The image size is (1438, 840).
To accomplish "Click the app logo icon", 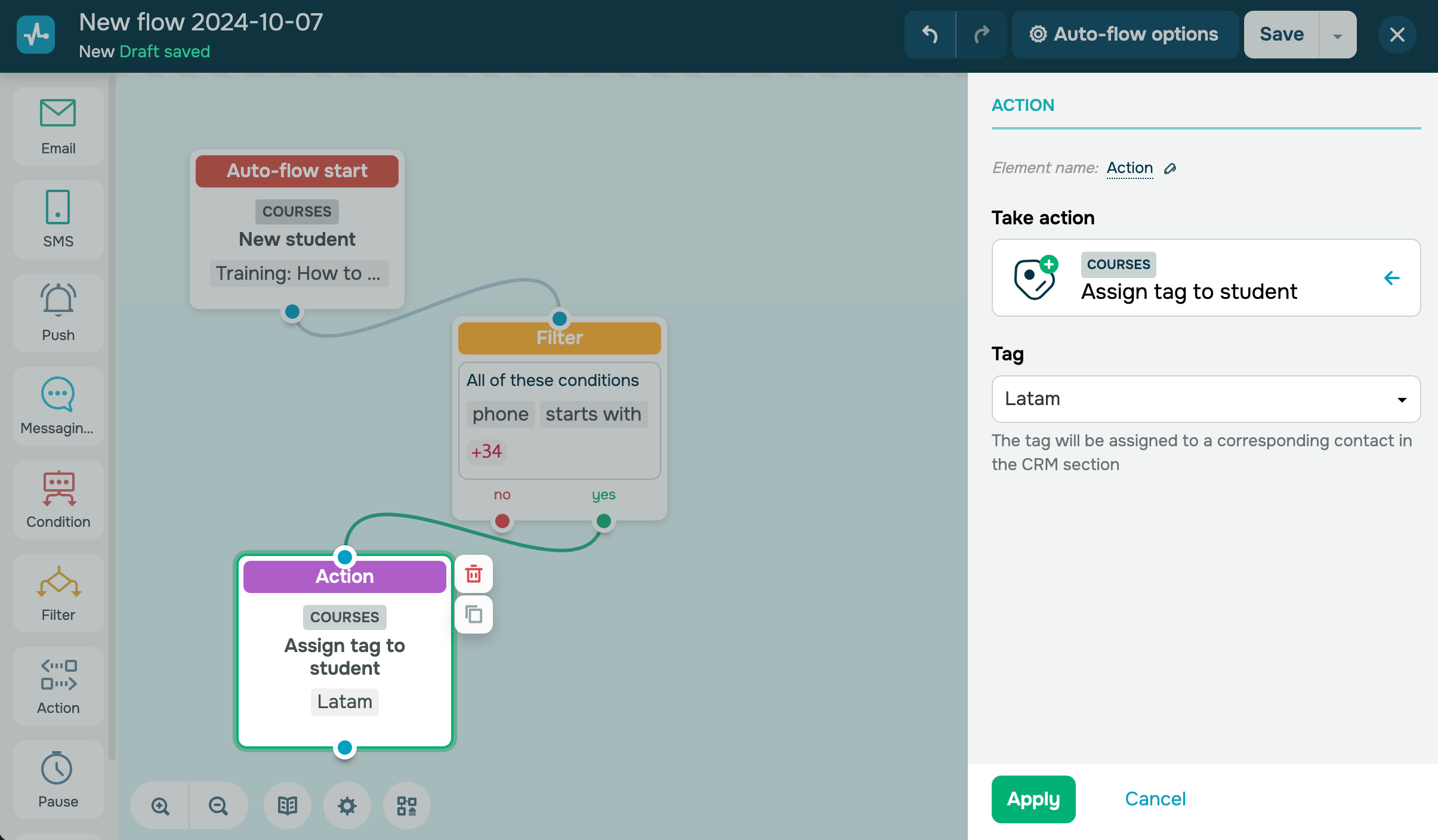I will [36, 35].
